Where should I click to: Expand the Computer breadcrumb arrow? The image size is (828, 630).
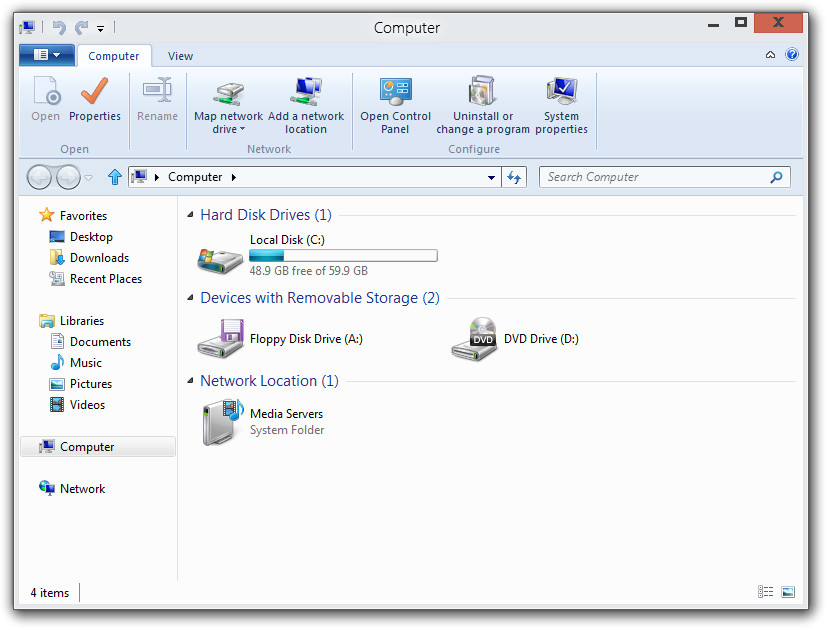coord(234,177)
